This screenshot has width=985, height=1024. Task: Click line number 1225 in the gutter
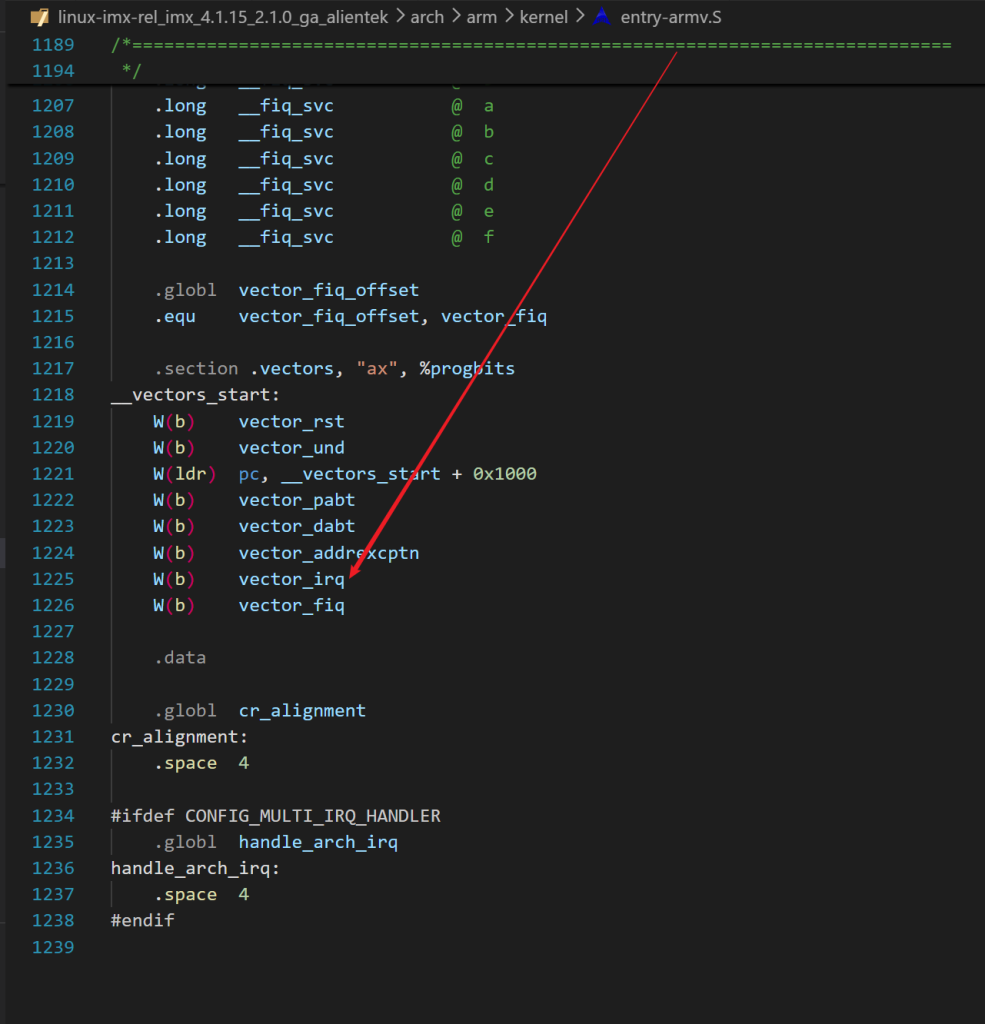[54, 579]
